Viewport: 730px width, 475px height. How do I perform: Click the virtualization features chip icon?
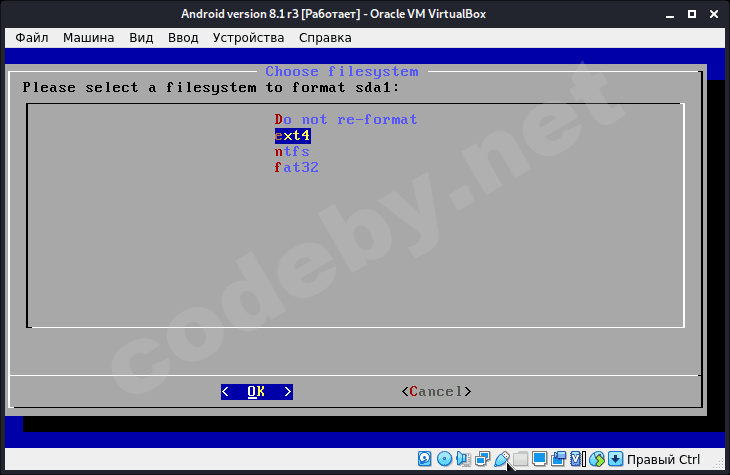coord(576,459)
